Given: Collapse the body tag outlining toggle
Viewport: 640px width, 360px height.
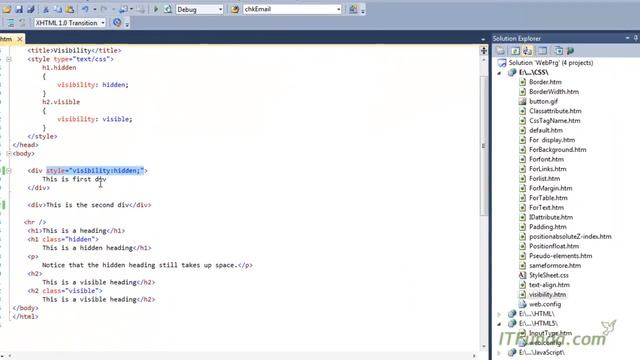Looking at the screenshot, I should (9, 153).
